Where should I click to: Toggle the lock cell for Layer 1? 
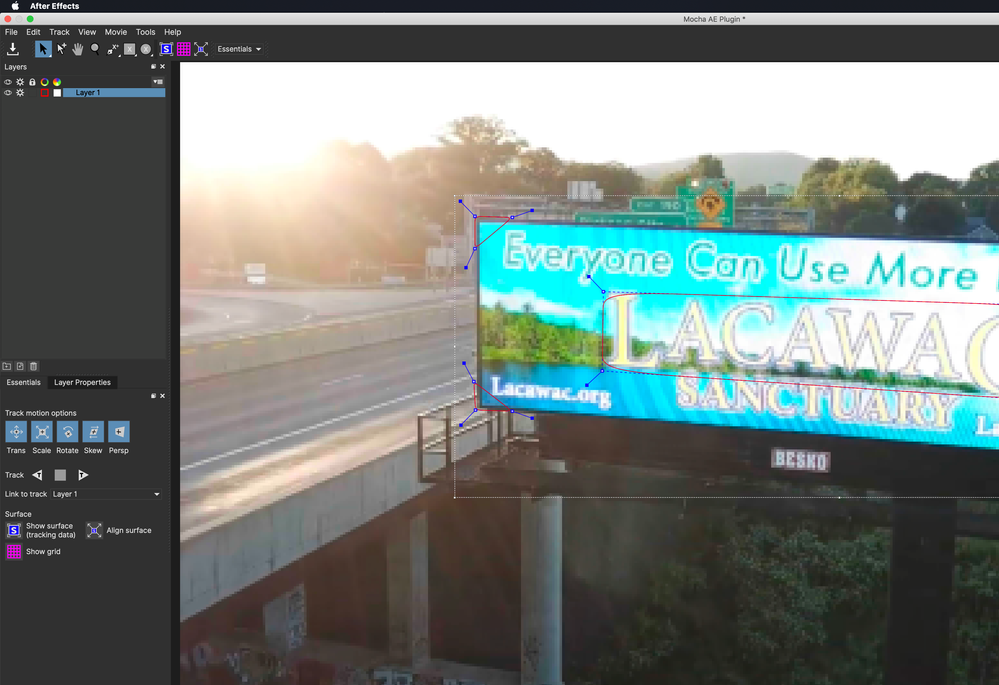(x=32, y=93)
